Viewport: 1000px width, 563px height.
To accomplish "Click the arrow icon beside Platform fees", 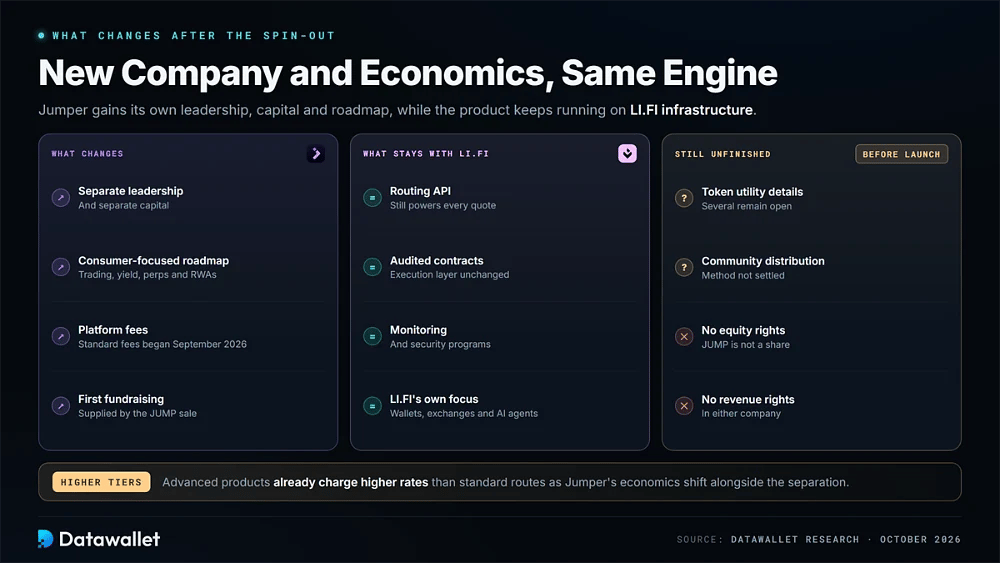I will coord(61,336).
